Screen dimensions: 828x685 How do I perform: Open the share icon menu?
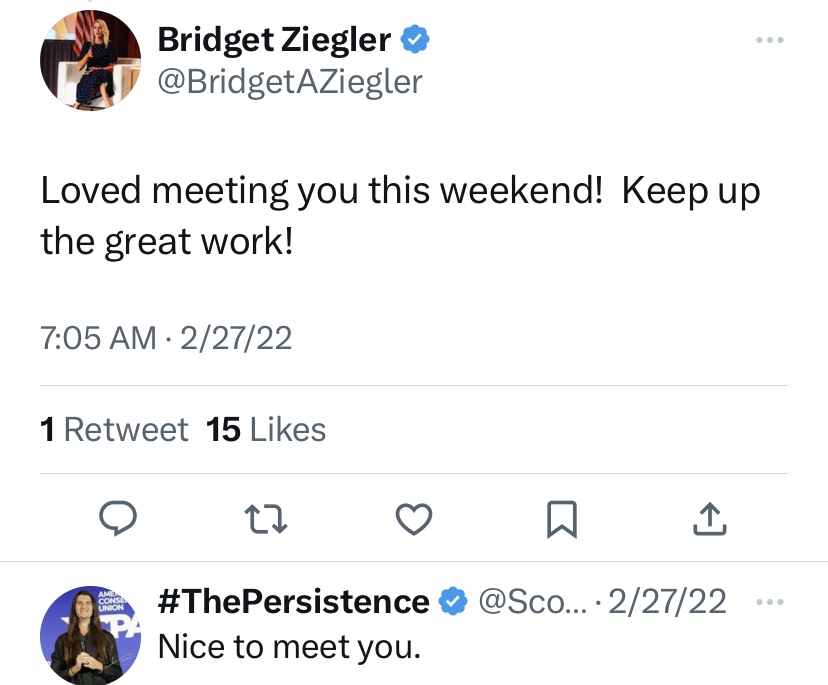point(707,517)
